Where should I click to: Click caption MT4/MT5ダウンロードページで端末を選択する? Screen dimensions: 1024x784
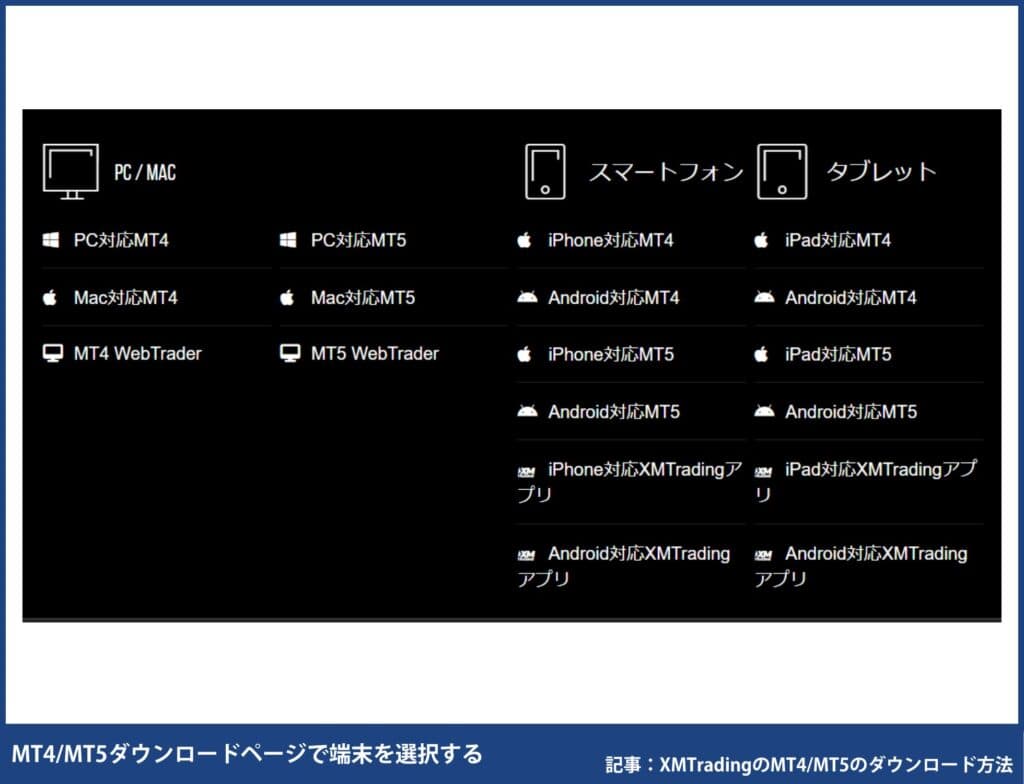(247, 754)
